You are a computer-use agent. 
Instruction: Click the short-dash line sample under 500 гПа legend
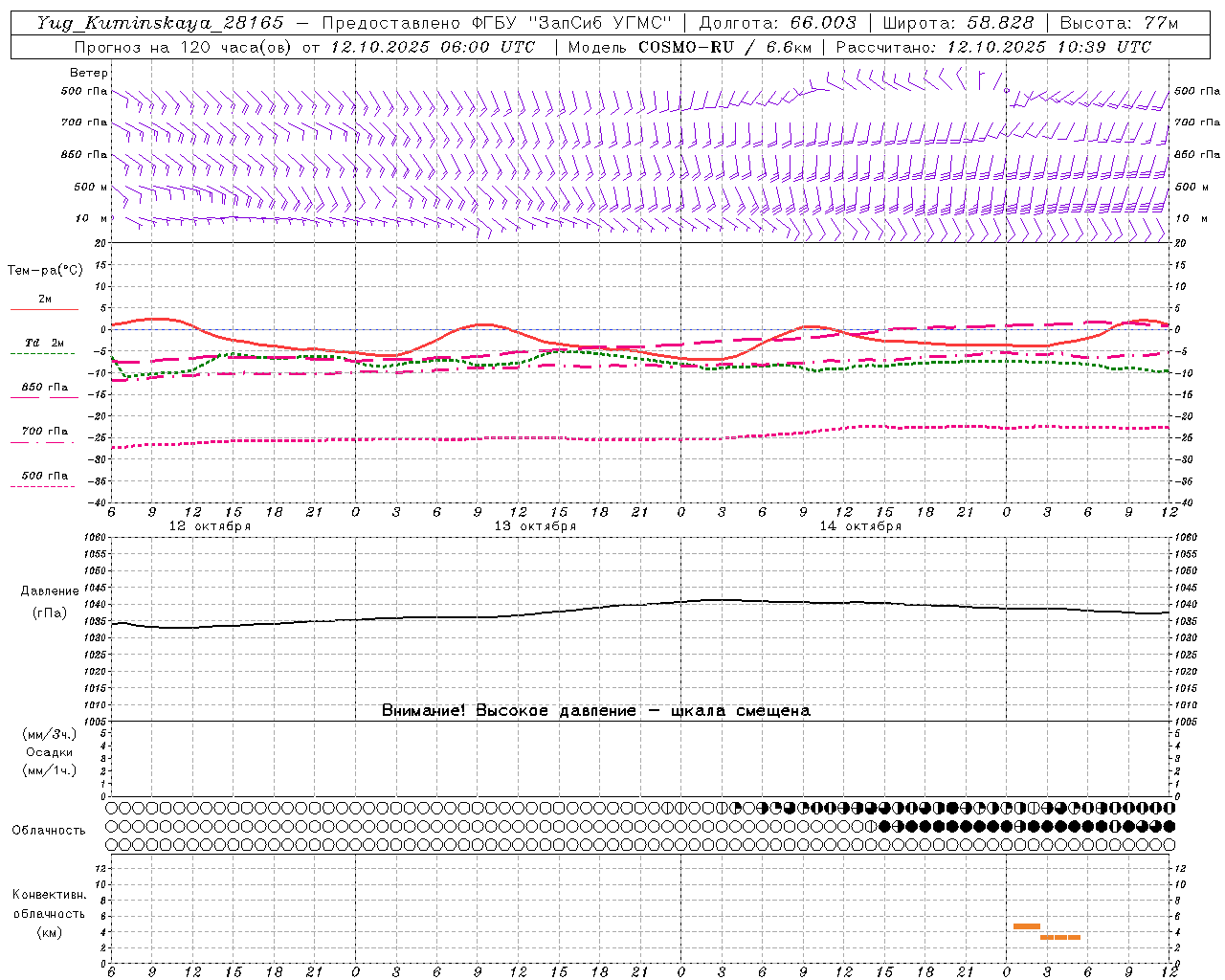pos(42,486)
